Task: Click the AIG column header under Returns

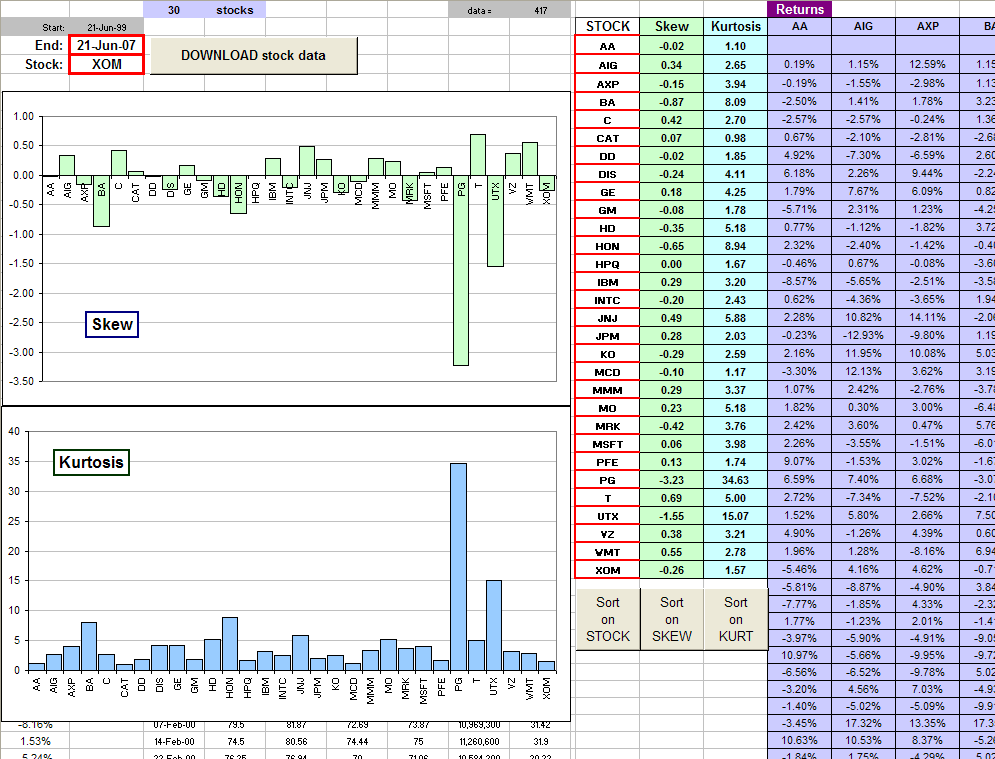Action: tap(863, 26)
